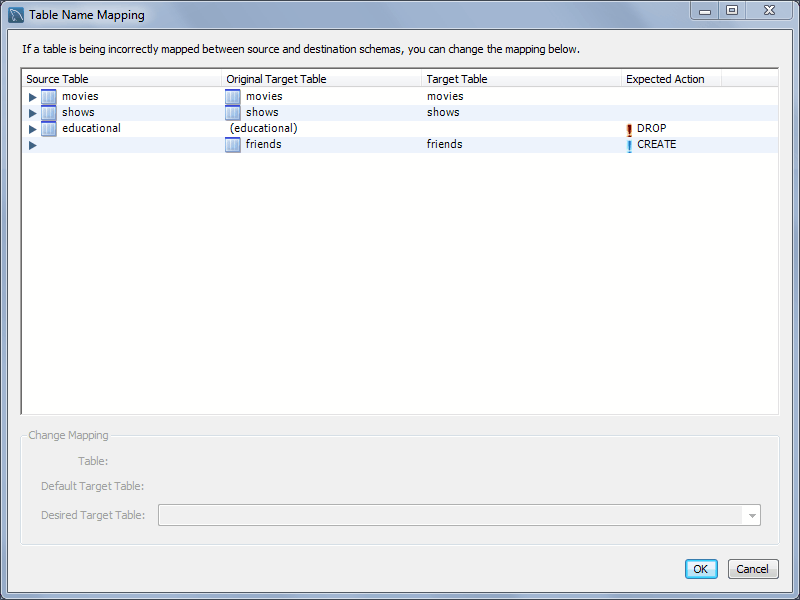Expand the educational row arrow
The height and width of the screenshot is (600, 800).
[x=33, y=129]
